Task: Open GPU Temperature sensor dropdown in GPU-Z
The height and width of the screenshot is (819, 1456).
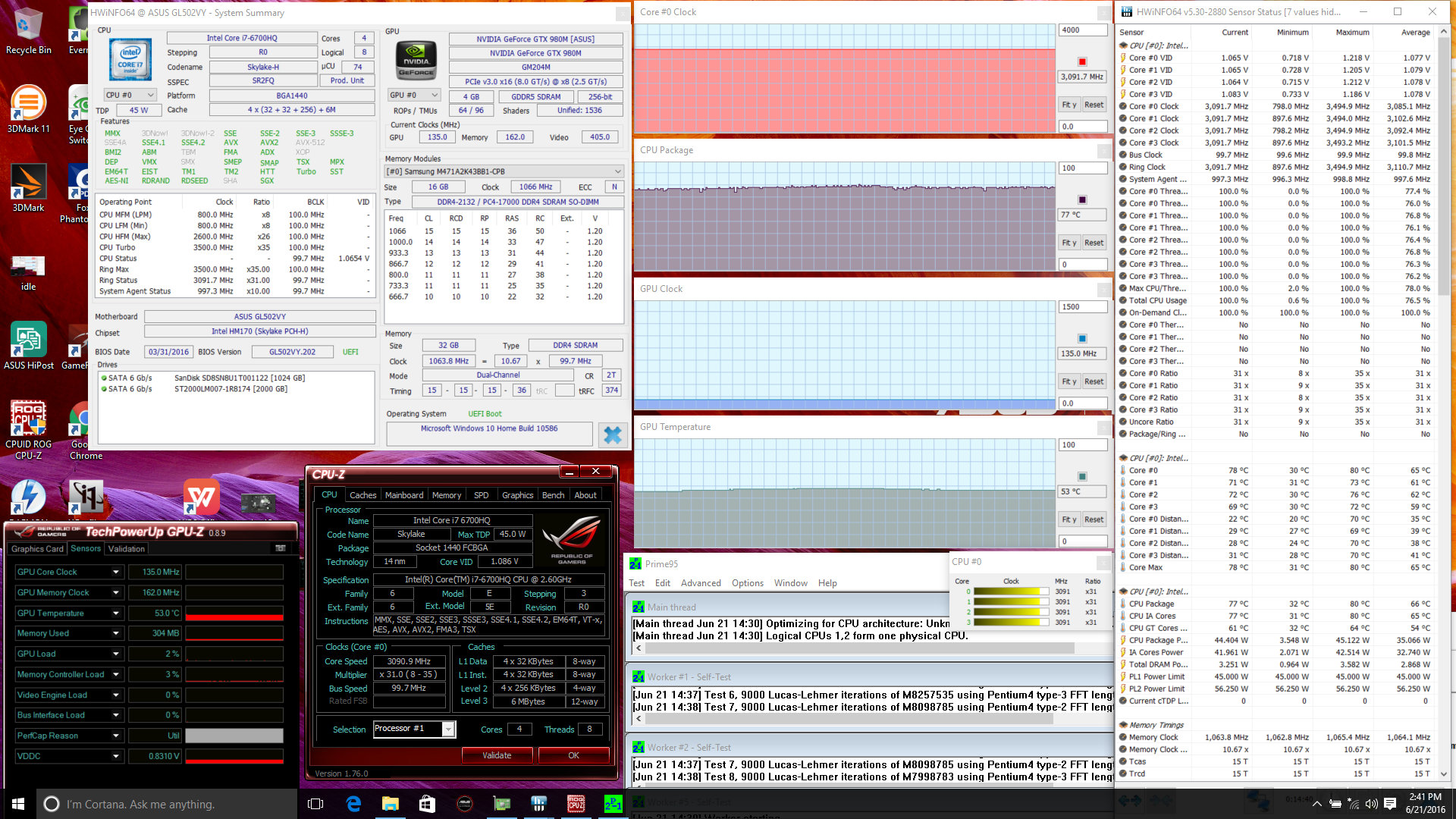Action: 116,613
